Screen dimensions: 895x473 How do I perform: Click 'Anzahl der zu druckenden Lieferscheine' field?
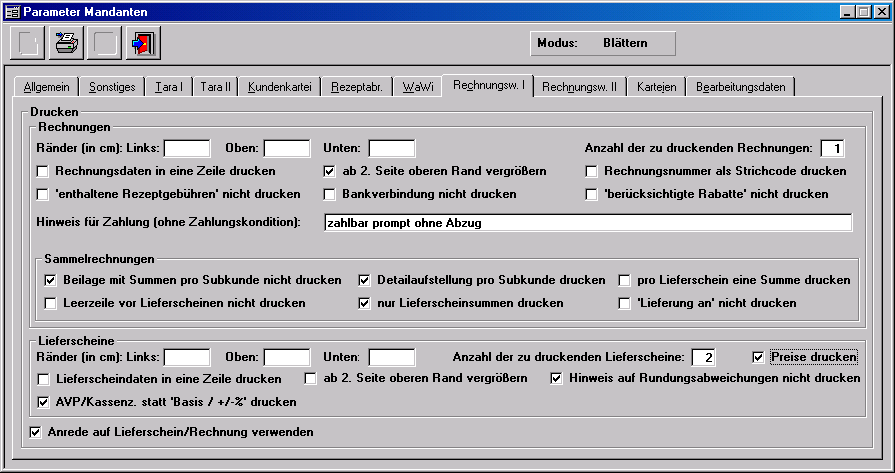704,357
